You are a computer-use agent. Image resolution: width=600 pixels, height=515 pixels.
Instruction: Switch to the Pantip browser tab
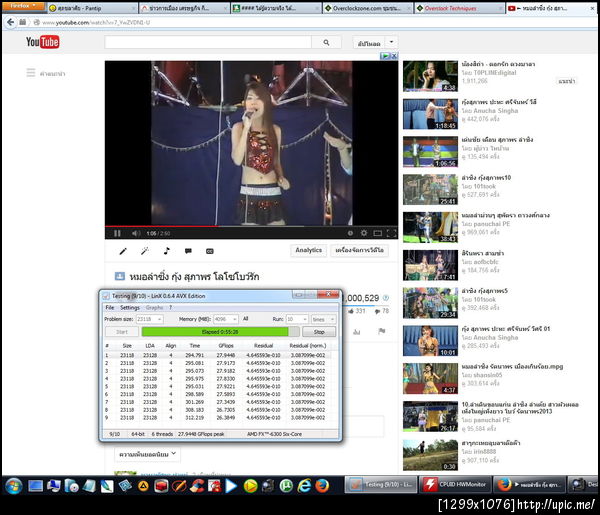(92, 8)
